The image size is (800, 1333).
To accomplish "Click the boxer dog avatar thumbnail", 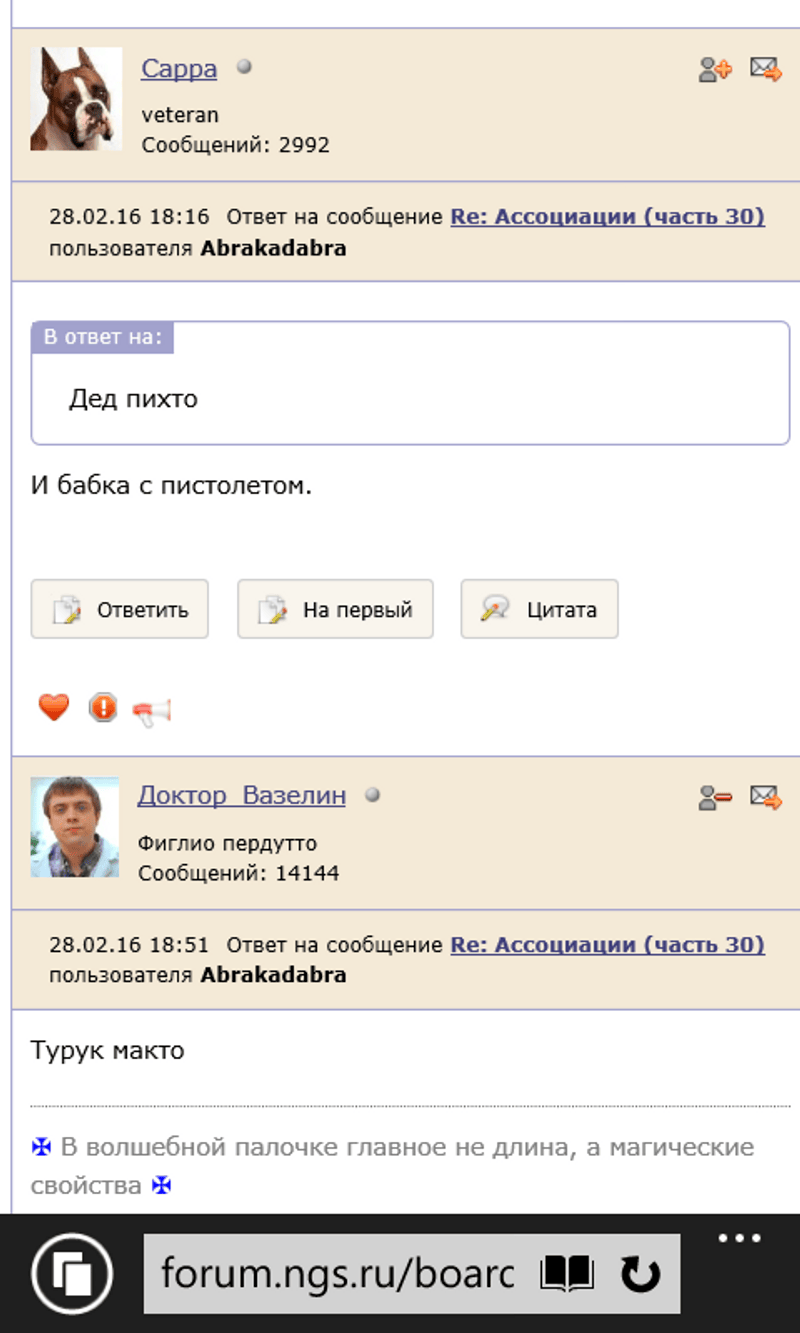I will pos(76,100).
